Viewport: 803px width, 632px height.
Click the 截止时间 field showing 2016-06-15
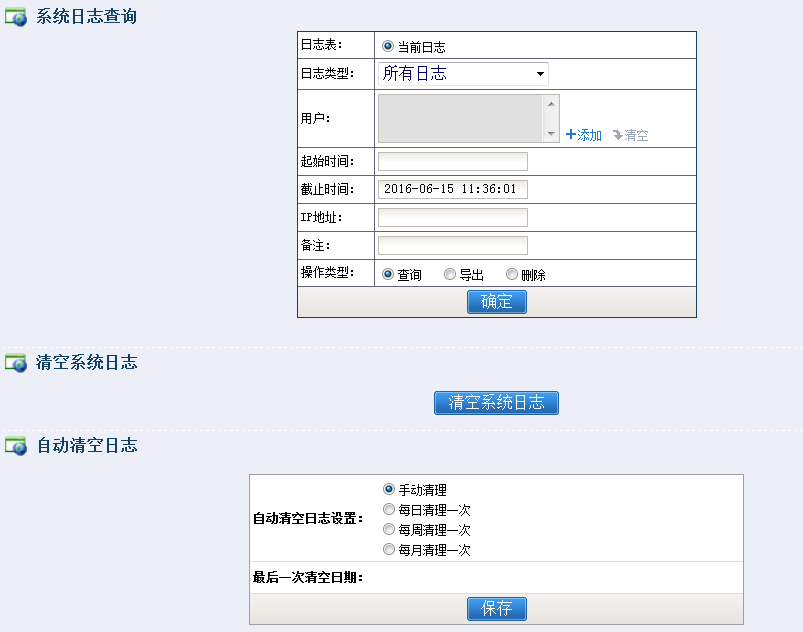[x=453, y=189]
